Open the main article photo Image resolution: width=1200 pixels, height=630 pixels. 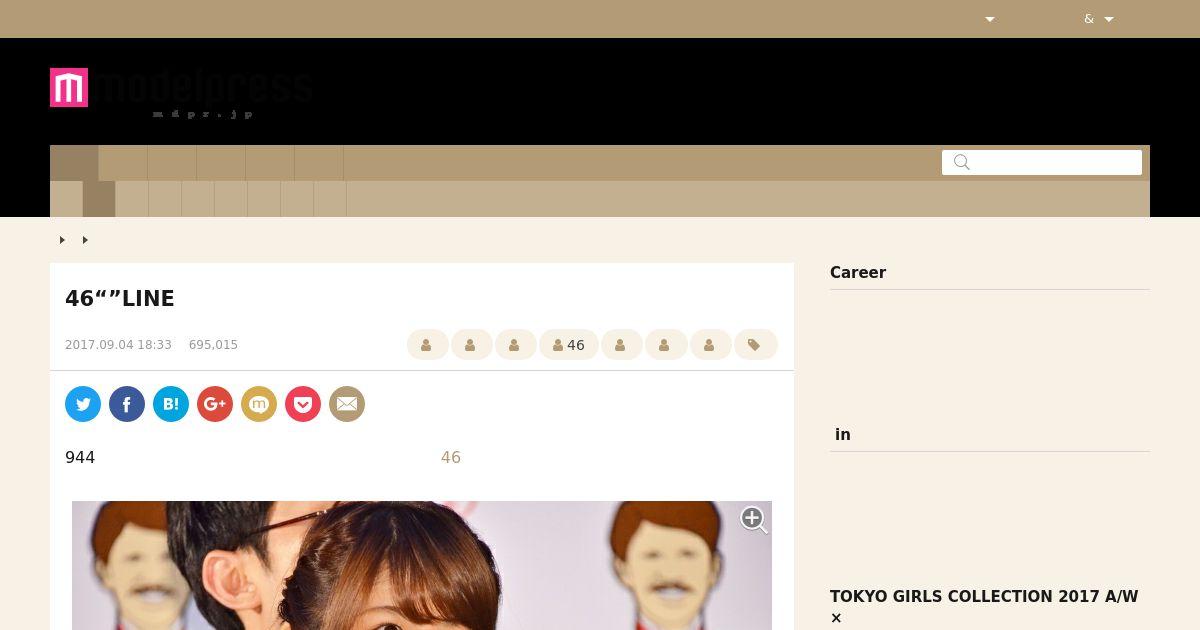click(422, 565)
